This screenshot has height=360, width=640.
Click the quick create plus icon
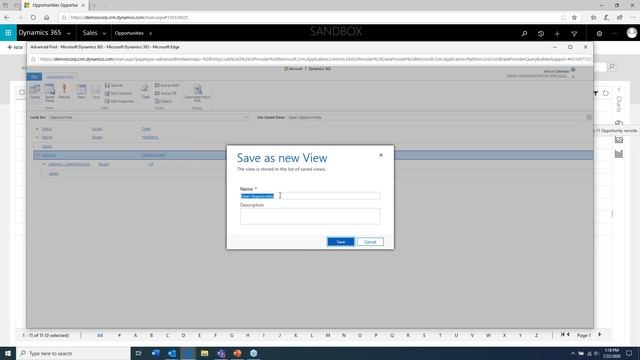pos(557,33)
